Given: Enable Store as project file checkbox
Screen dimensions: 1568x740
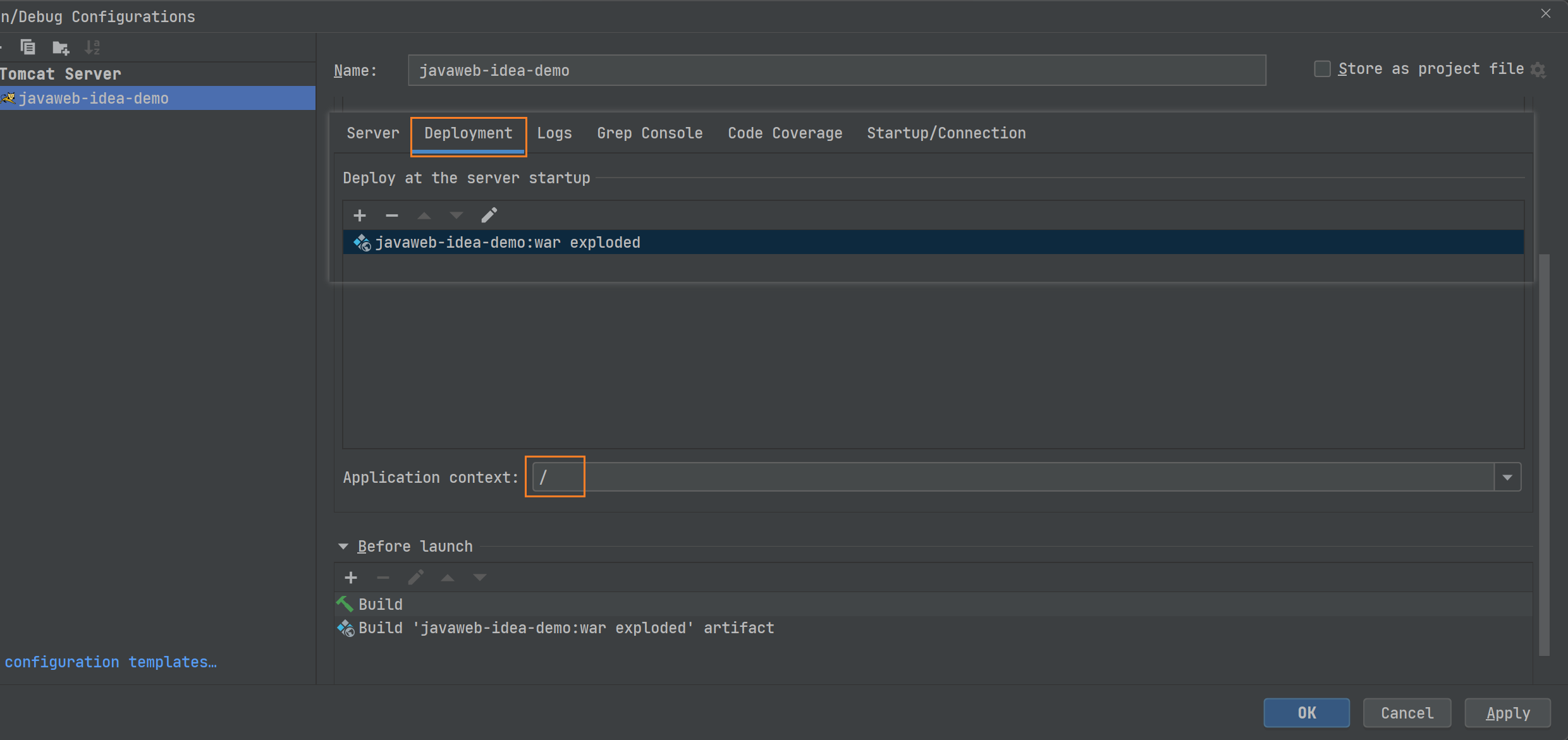Looking at the screenshot, I should (1322, 69).
